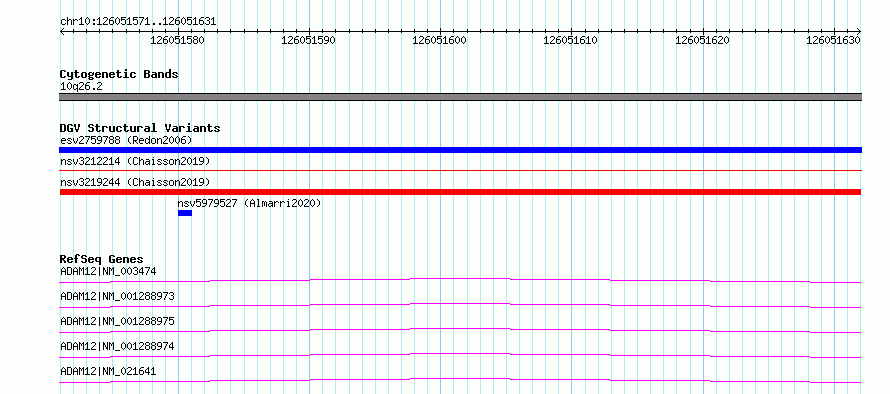
Task: Click the chr10:126051571..126051631 region label
Action: [138, 22]
